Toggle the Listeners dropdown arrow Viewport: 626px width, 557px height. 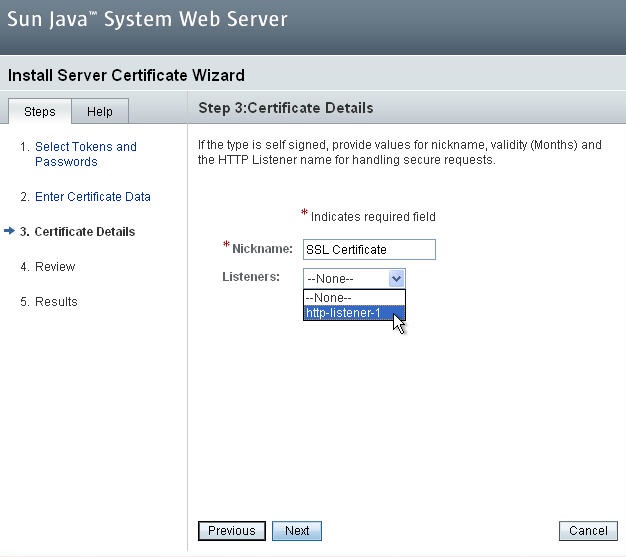(396, 278)
